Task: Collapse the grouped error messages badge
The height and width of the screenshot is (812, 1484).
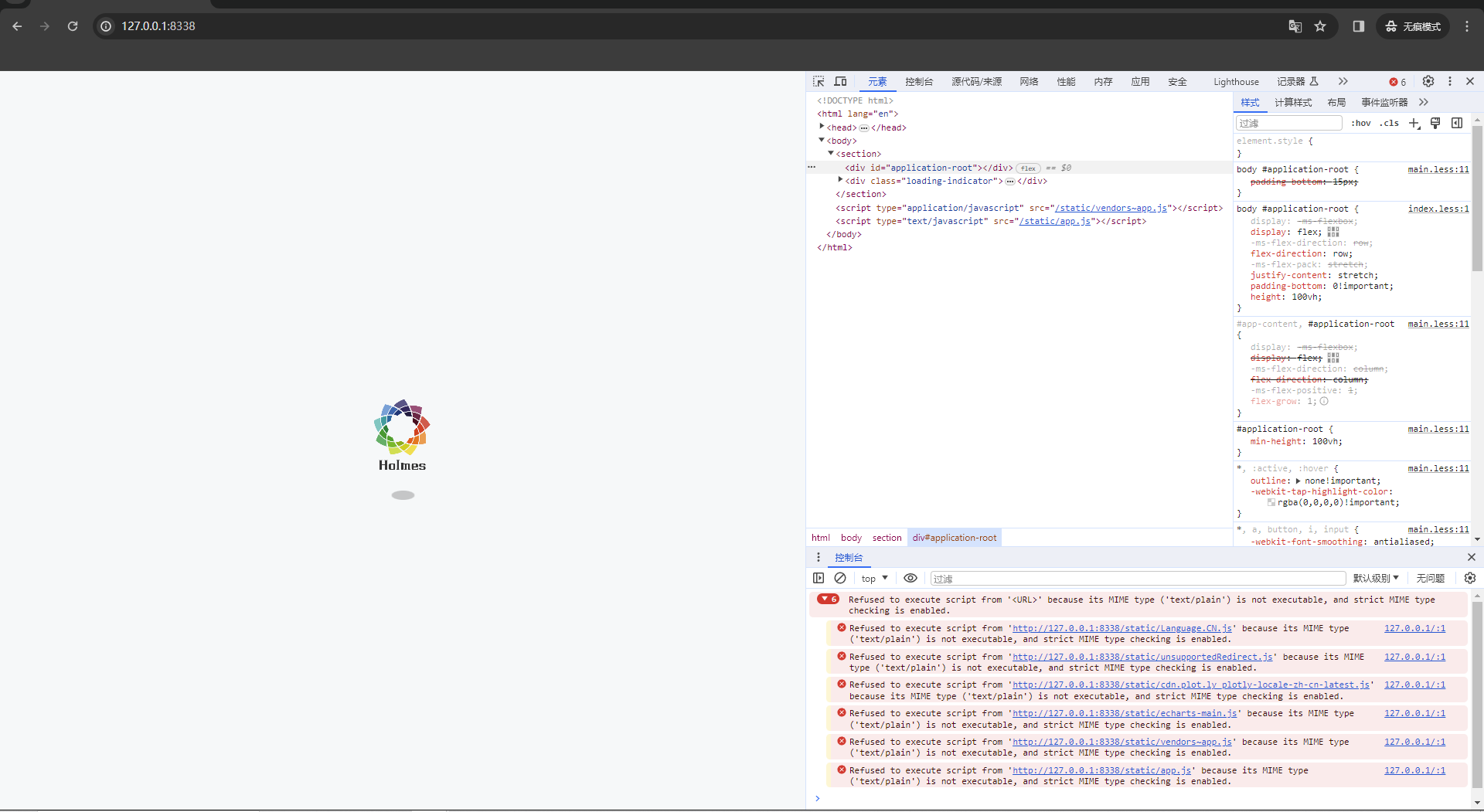Action: [828, 599]
